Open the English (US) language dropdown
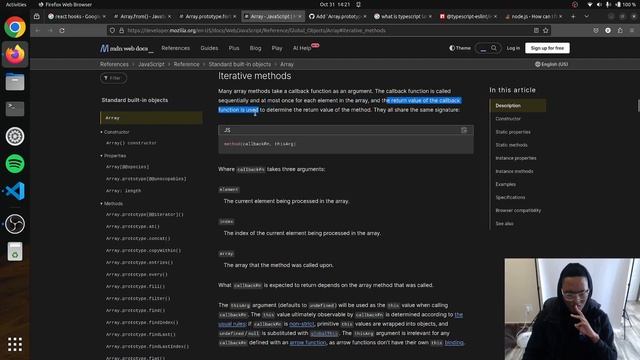The image size is (640, 360). click(x=551, y=64)
